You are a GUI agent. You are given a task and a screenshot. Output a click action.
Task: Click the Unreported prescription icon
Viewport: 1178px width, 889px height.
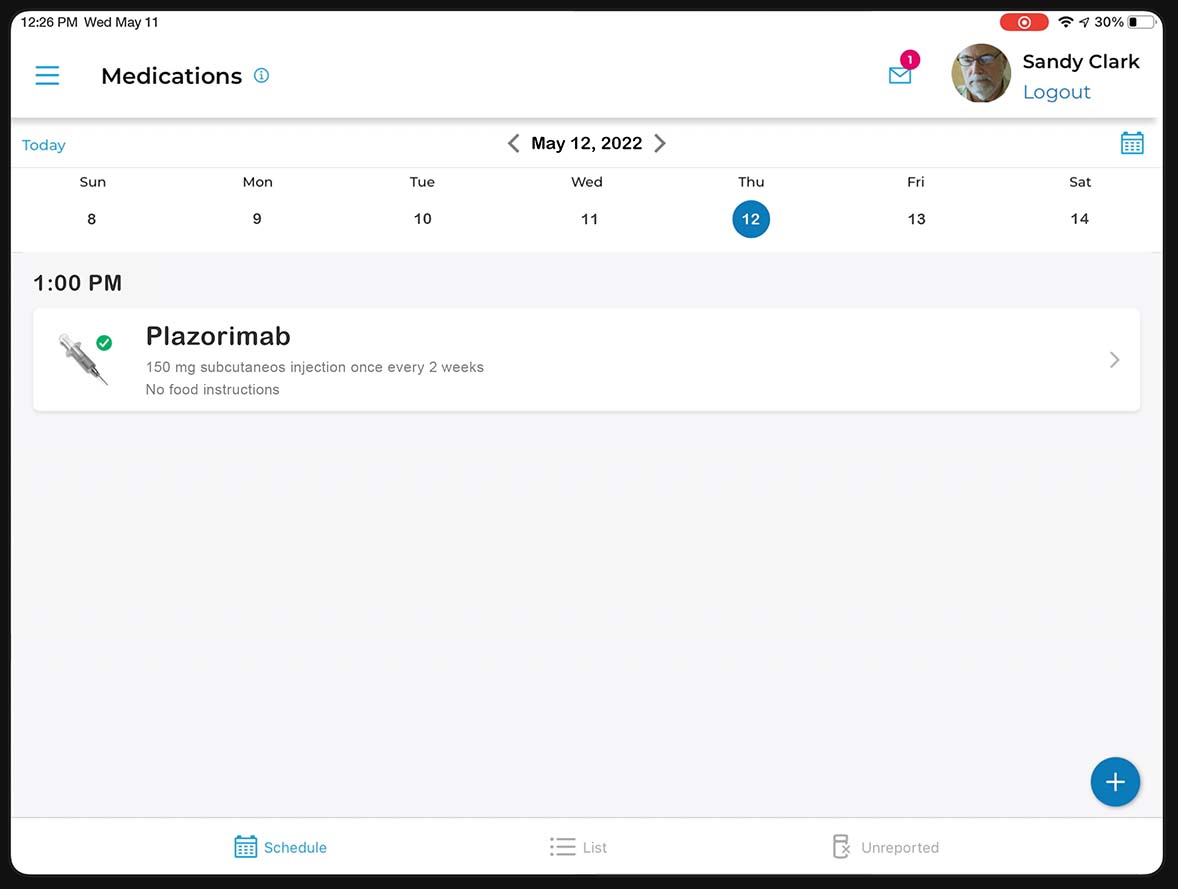click(841, 846)
